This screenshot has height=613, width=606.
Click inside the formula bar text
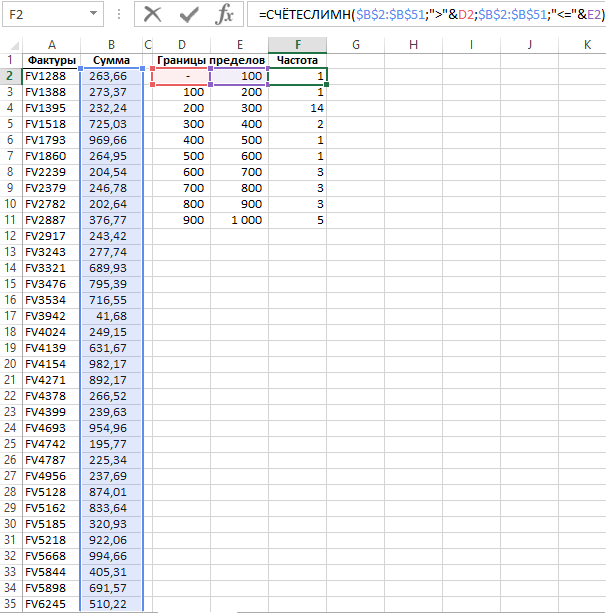(420, 15)
